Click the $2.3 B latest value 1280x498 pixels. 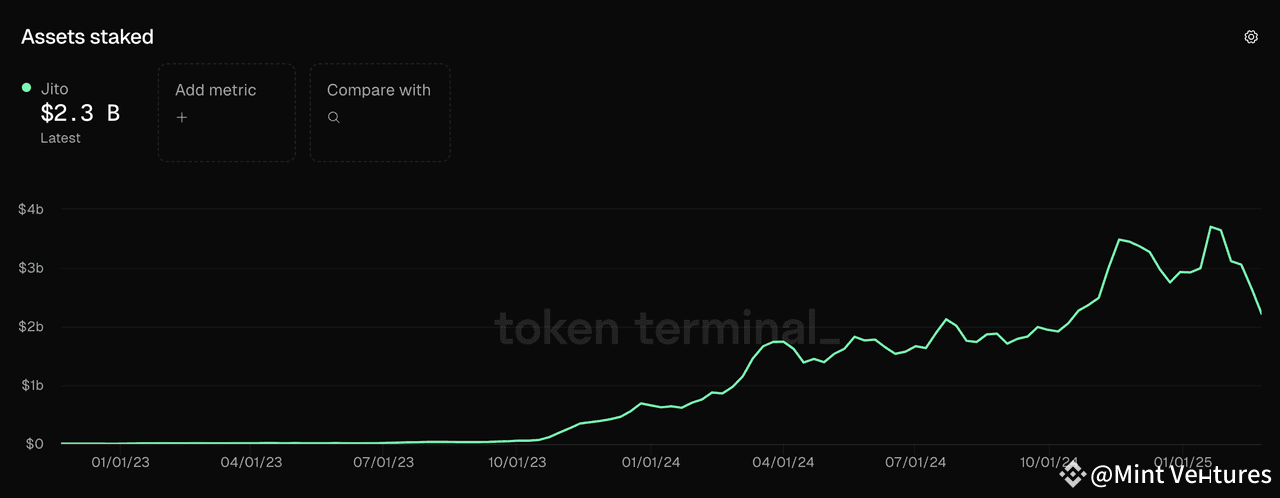(x=80, y=113)
